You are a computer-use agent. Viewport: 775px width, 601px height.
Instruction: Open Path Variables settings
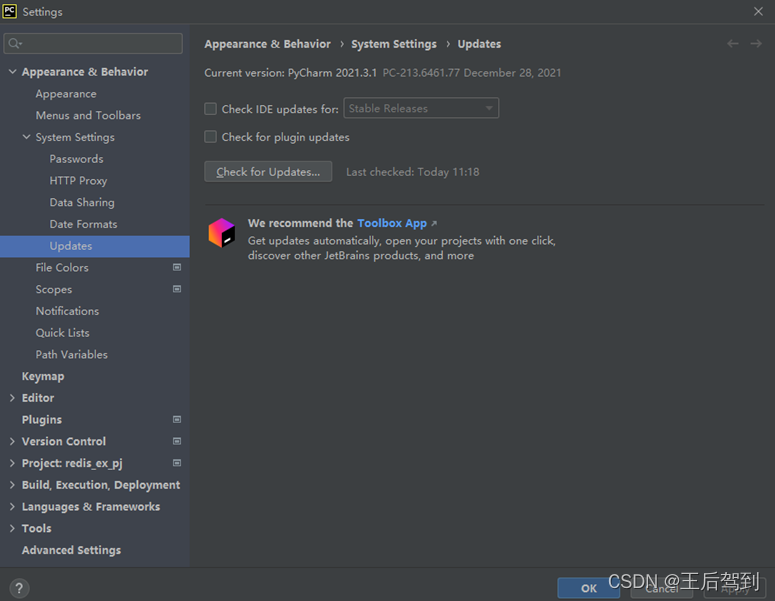[x=71, y=354]
